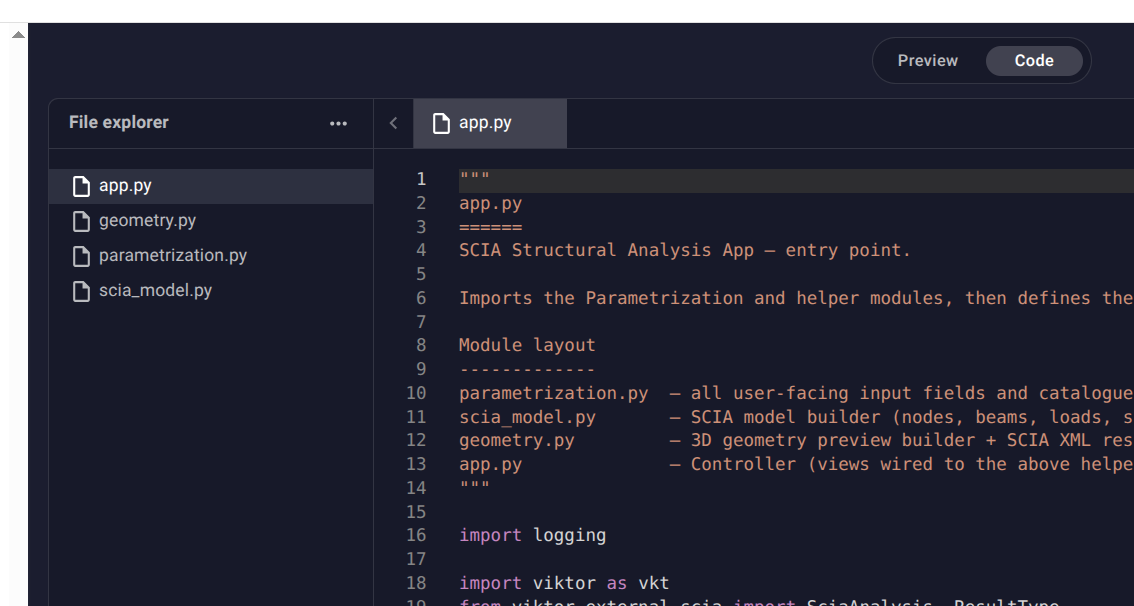
Task: Click the "parametrization.py" line in the docstring
Action: (x=796, y=393)
